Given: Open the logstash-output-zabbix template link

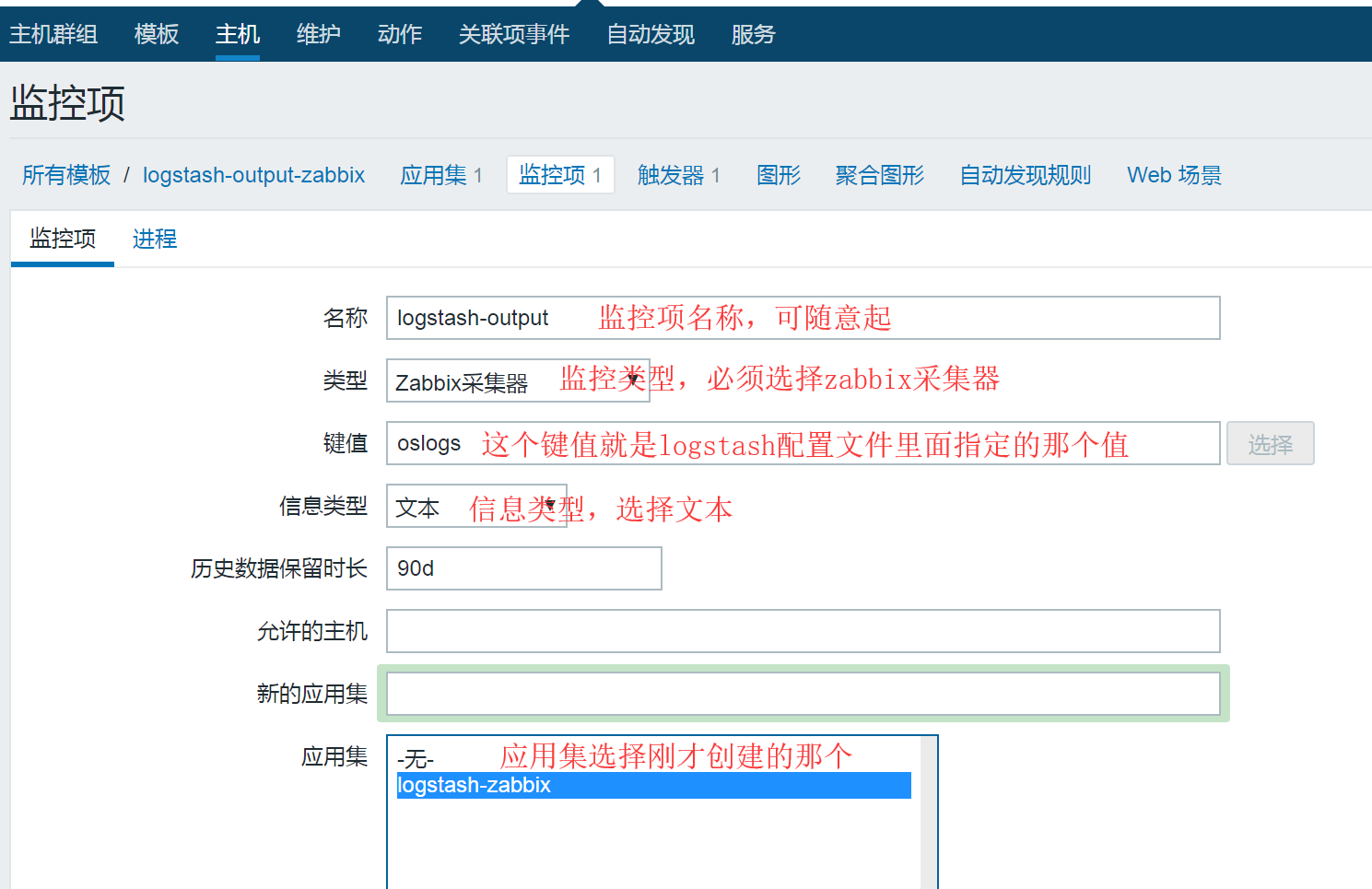Looking at the screenshot, I should coord(254,175).
